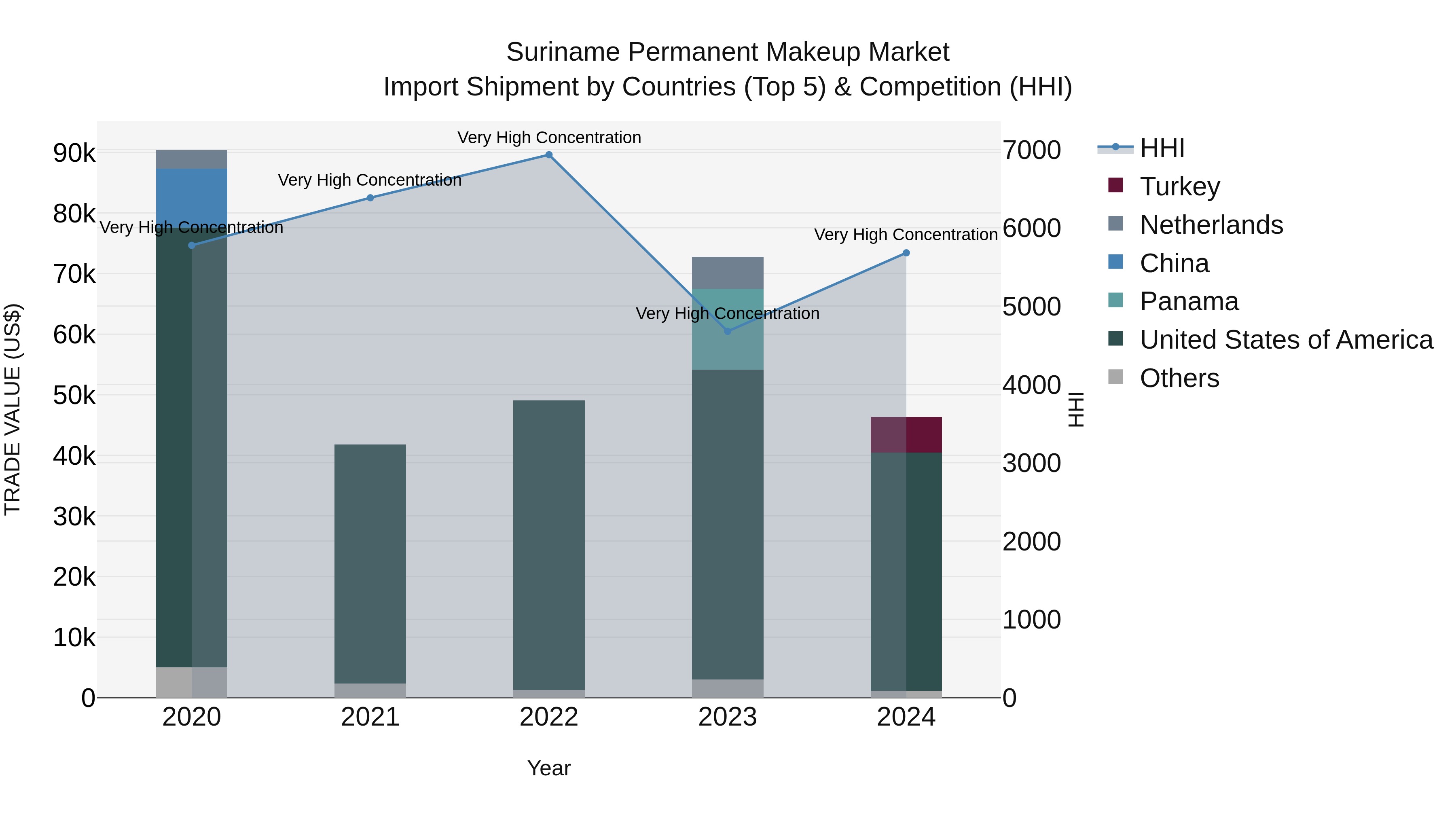
Task: Click the 2024 x-axis label
Action: 906,717
